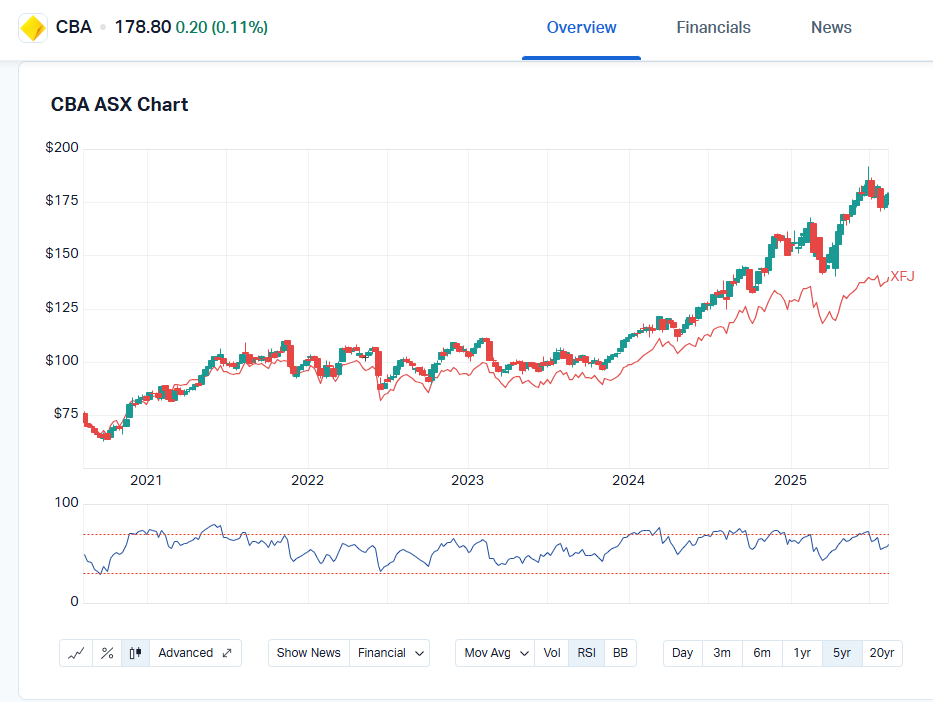Select the percentage chart mode icon
Image resolution: width=933 pixels, height=702 pixels.
(x=107, y=653)
